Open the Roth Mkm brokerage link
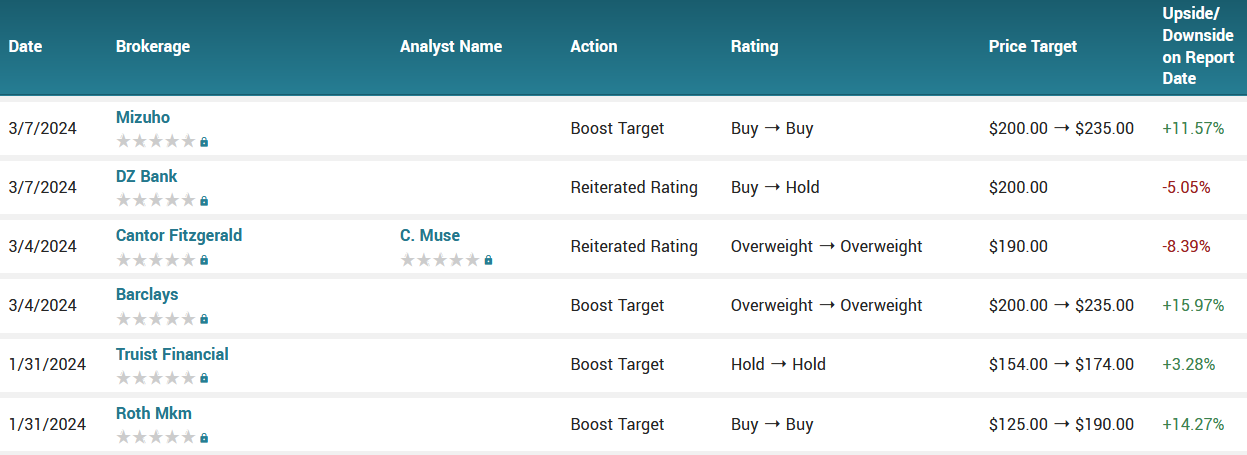The width and height of the screenshot is (1247, 455). 154,413
